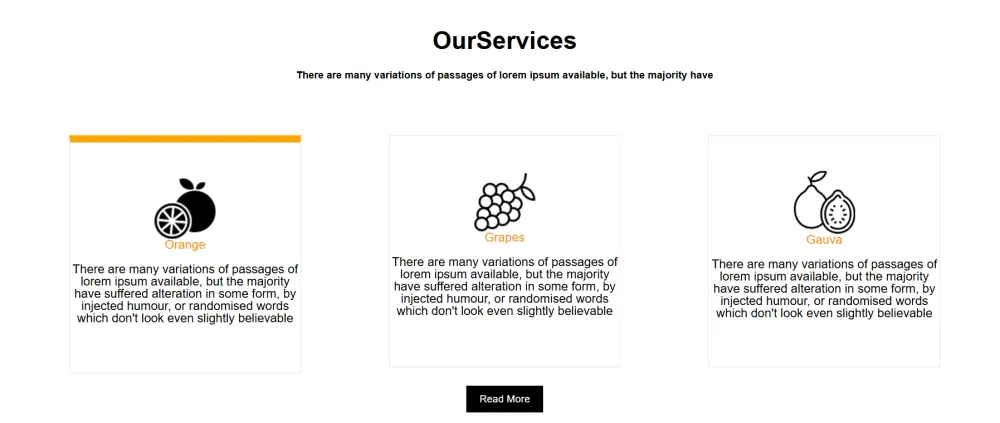Viewport: 1000px width, 423px height.
Task: Click blank space at bottom of Gauva card
Action: 824,344
